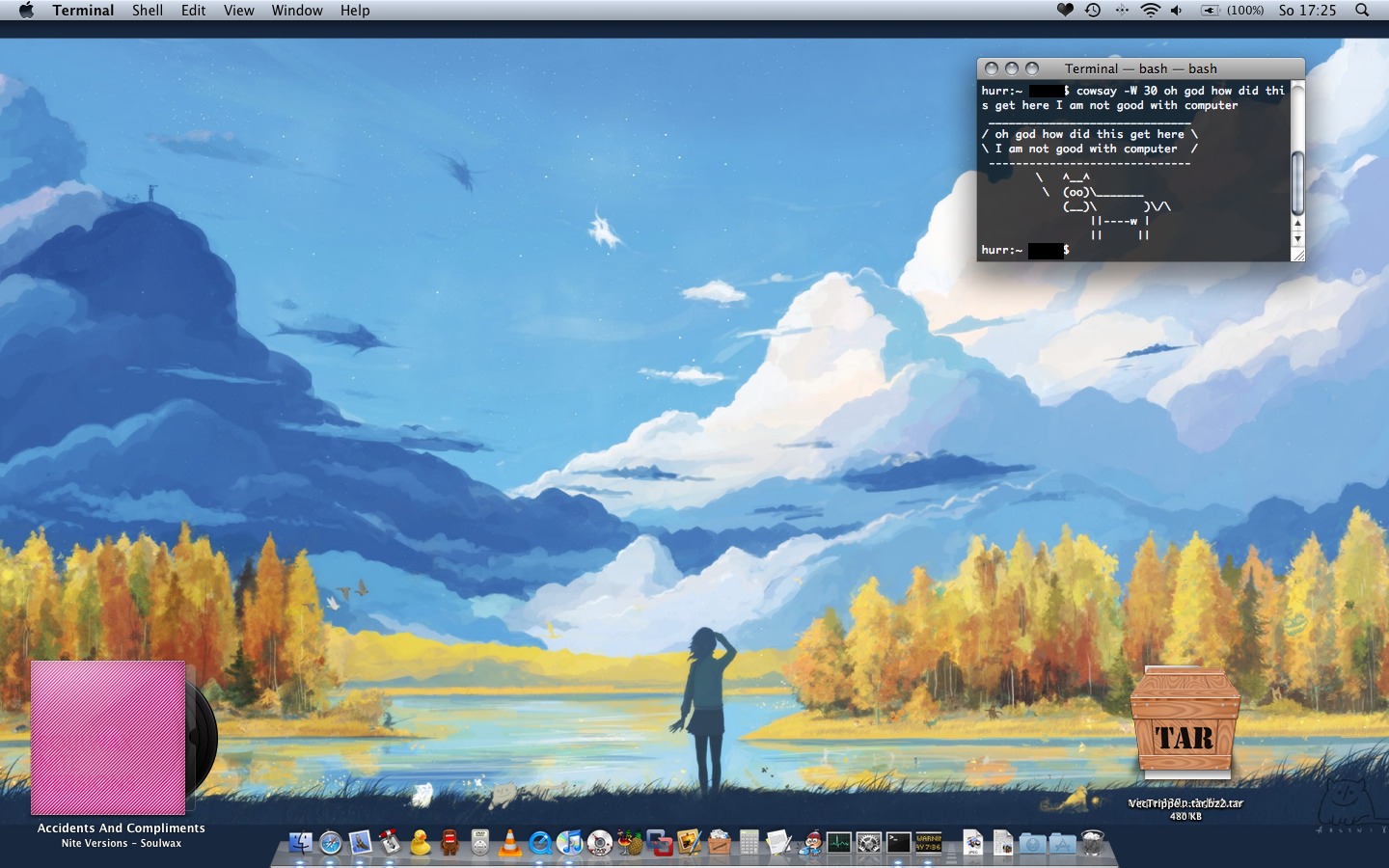Open the Shell menu
The height and width of the screenshot is (868, 1389).
147,11
